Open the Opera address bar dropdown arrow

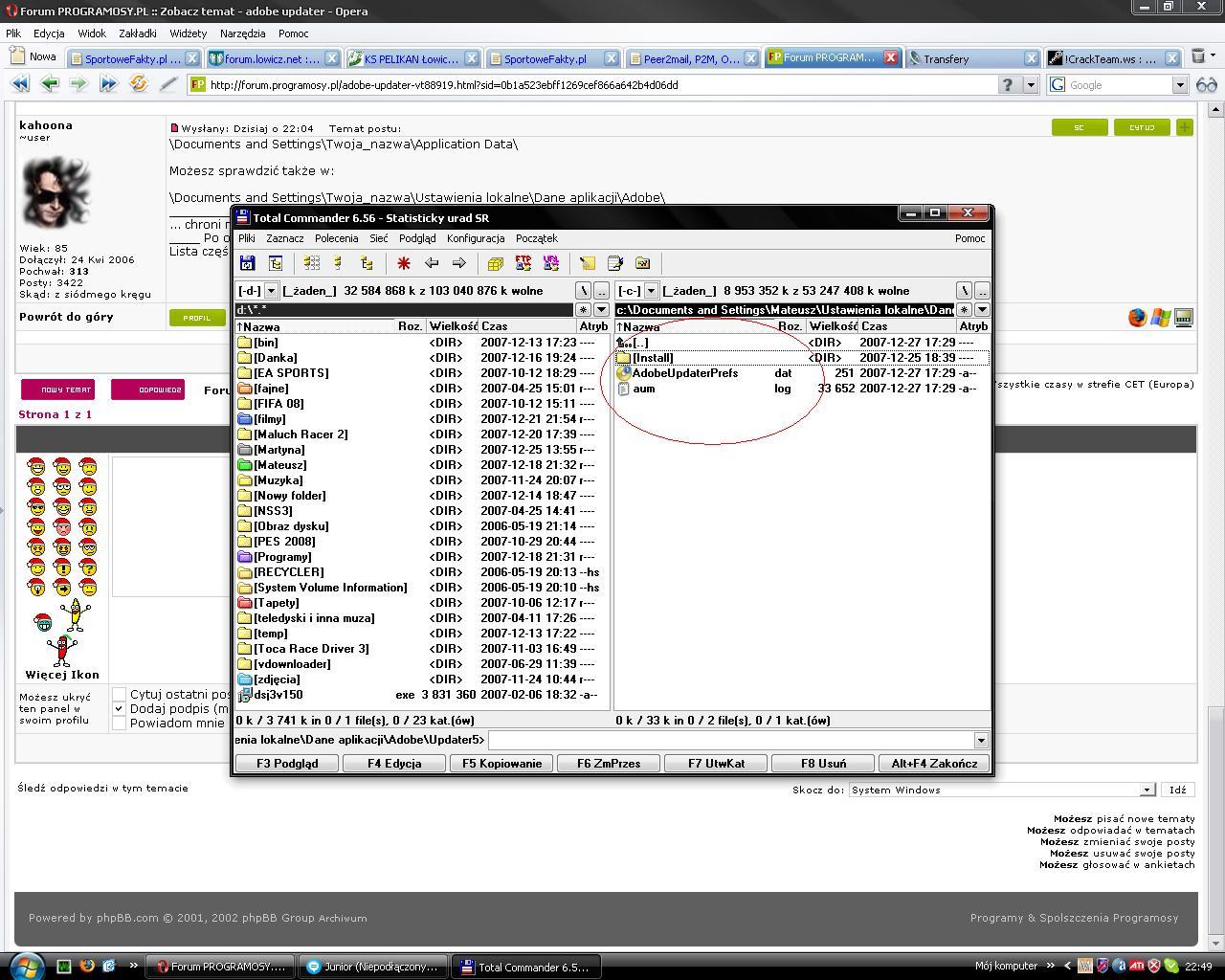click(x=1031, y=85)
